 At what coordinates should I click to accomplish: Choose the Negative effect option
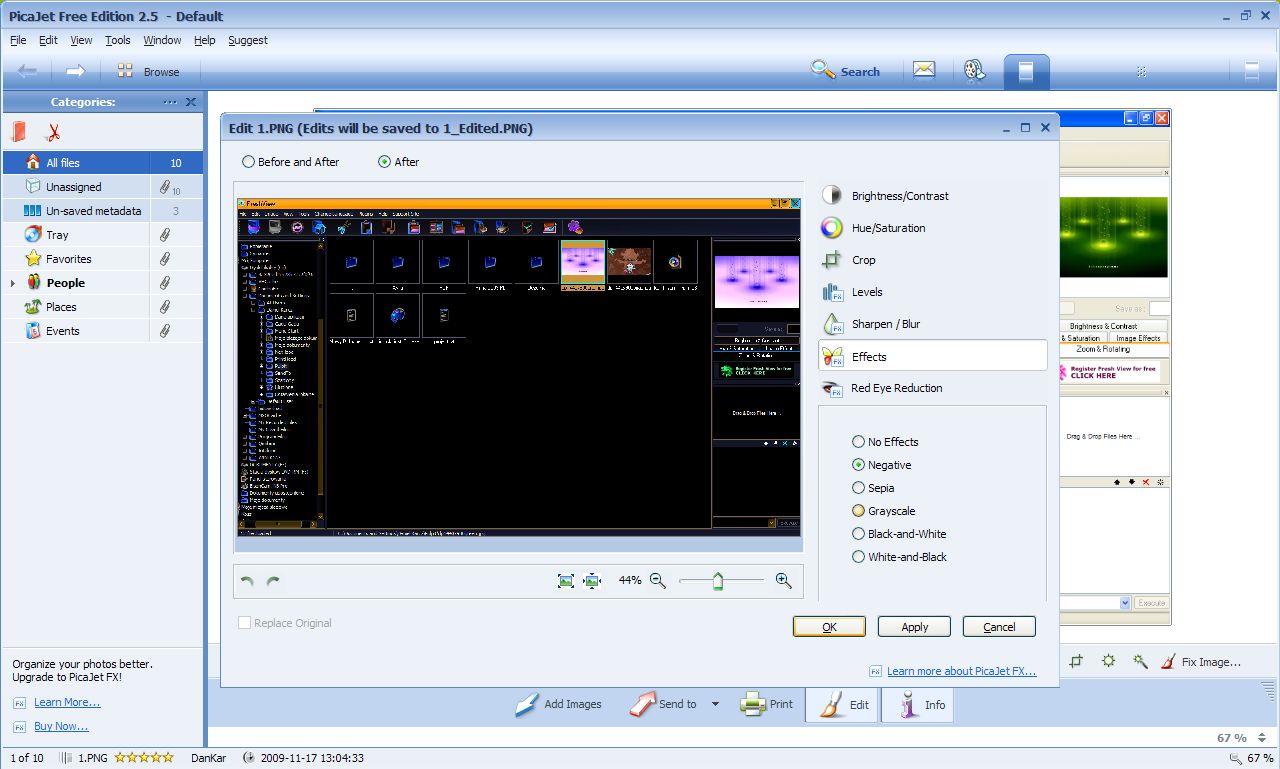coord(882,465)
